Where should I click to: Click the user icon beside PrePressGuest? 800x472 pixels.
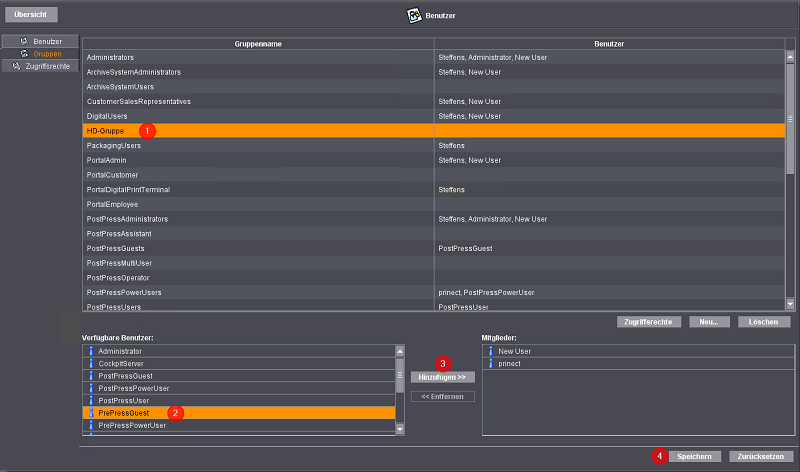pos(91,412)
